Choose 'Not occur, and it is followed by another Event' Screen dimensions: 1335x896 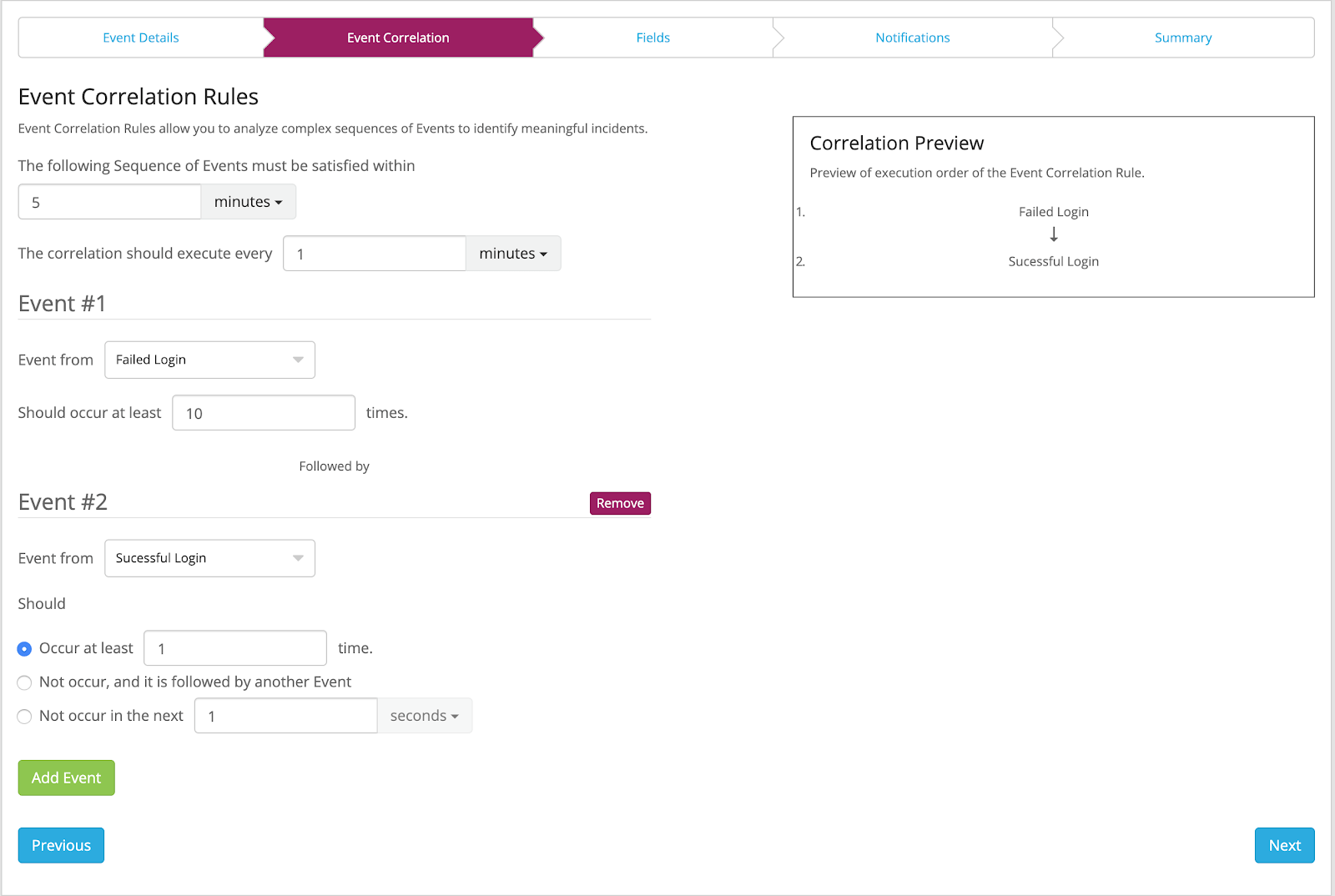(25, 682)
